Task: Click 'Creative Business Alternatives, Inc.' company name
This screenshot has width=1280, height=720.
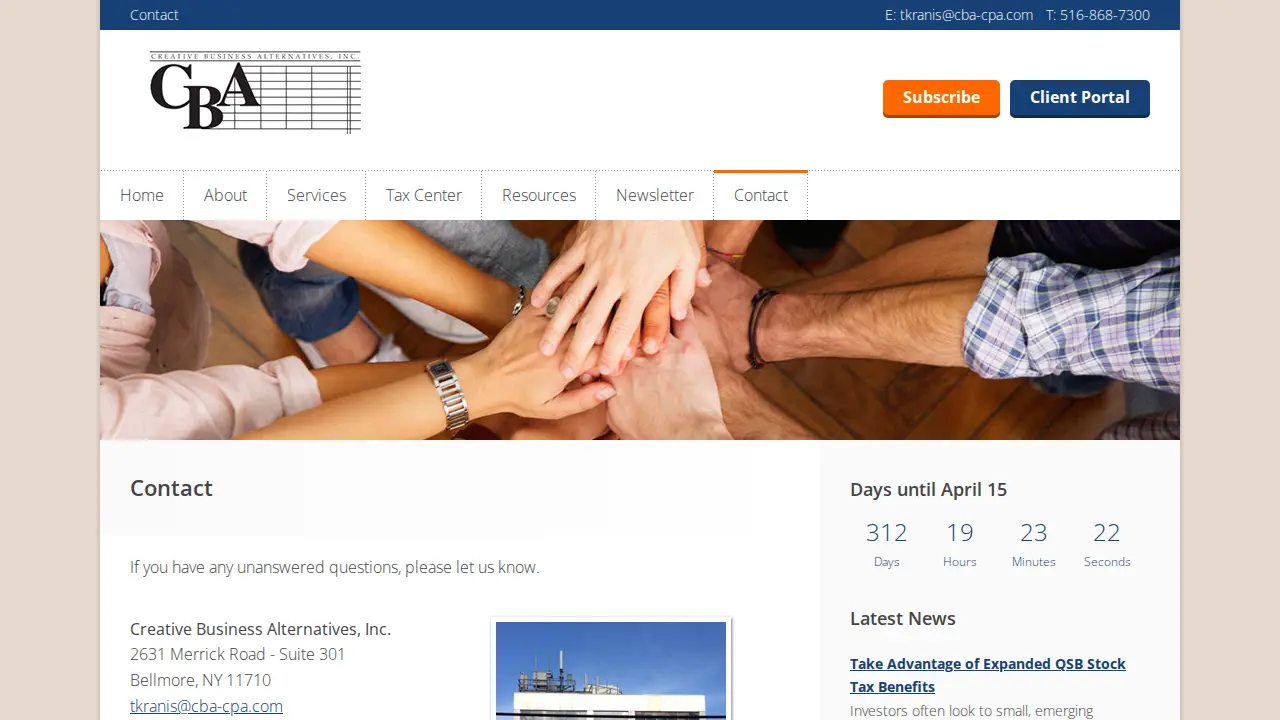Action: 260,629
